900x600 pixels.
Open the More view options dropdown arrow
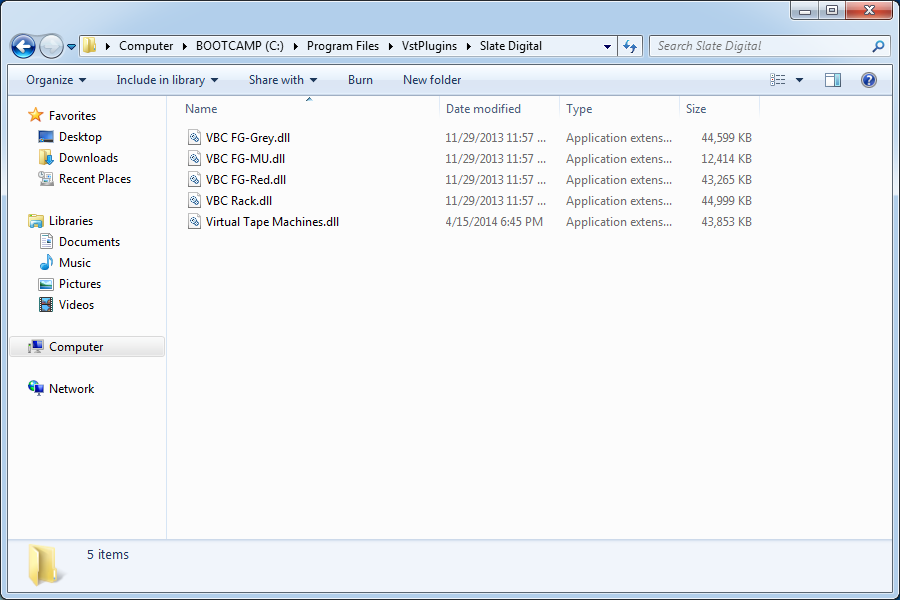point(799,80)
